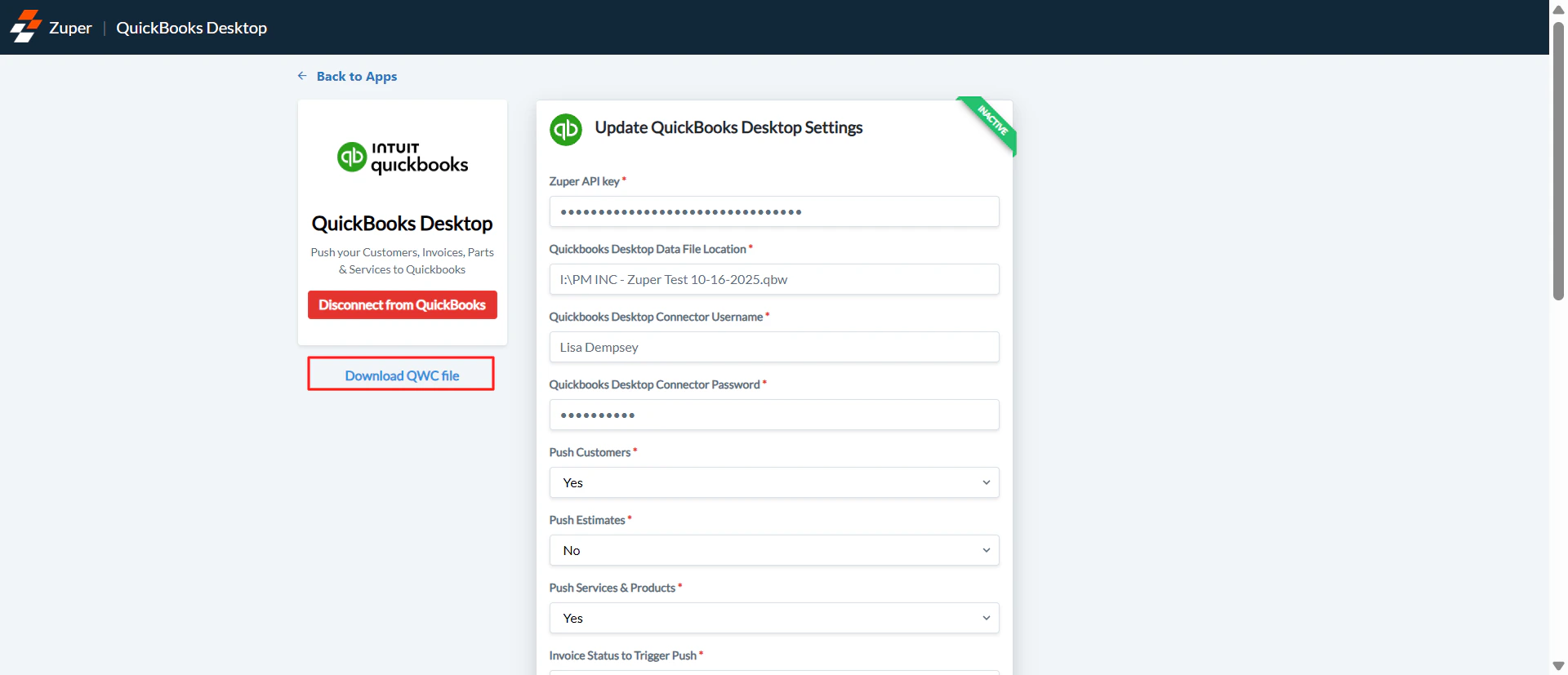Focus the Quickbooks Desktop Connector Password field
Image resolution: width=1568 pixels, height=675 pixels.
[x=774, y=415]
